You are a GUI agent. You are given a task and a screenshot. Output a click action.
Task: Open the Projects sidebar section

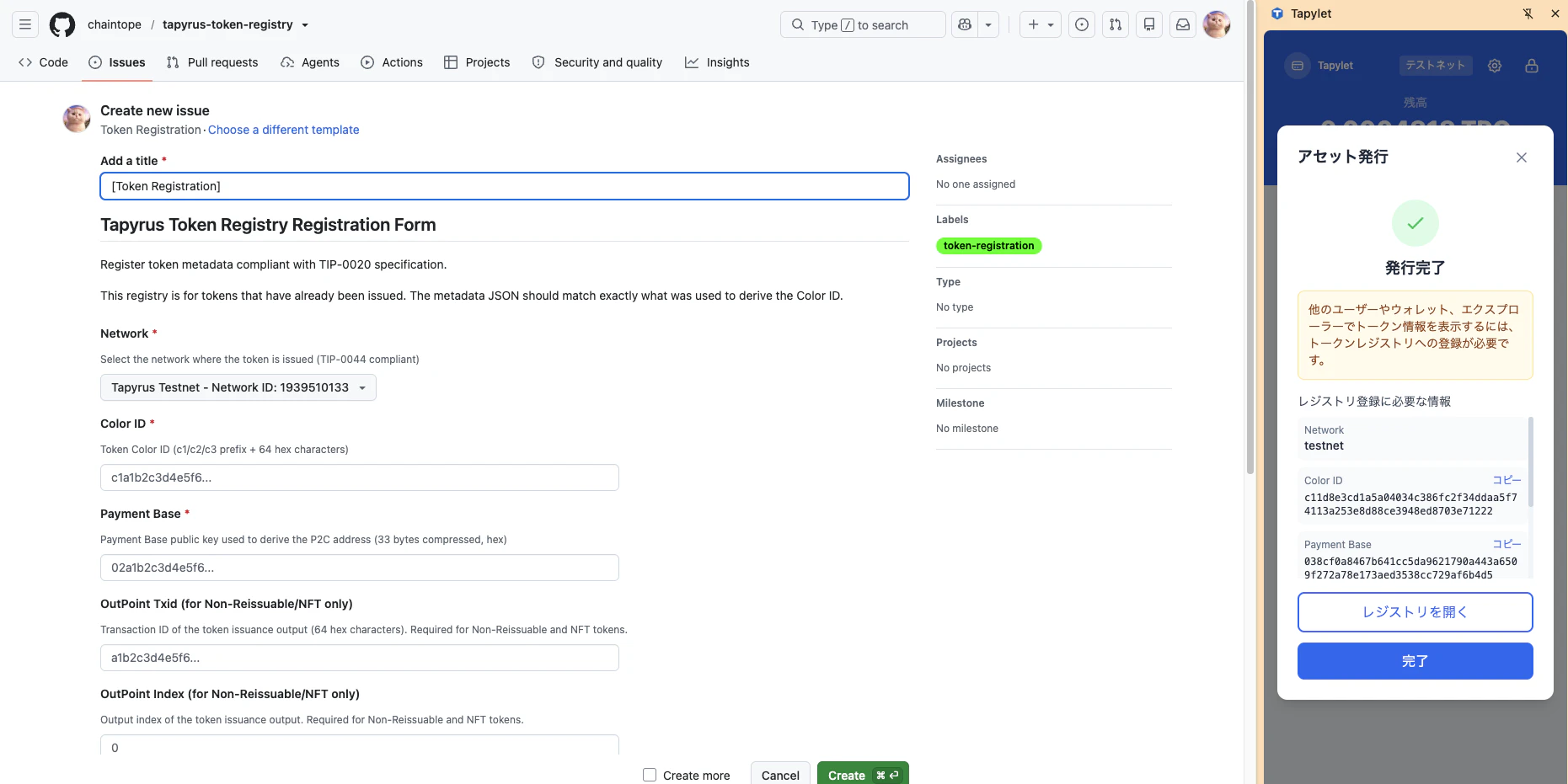pos(956,343)
